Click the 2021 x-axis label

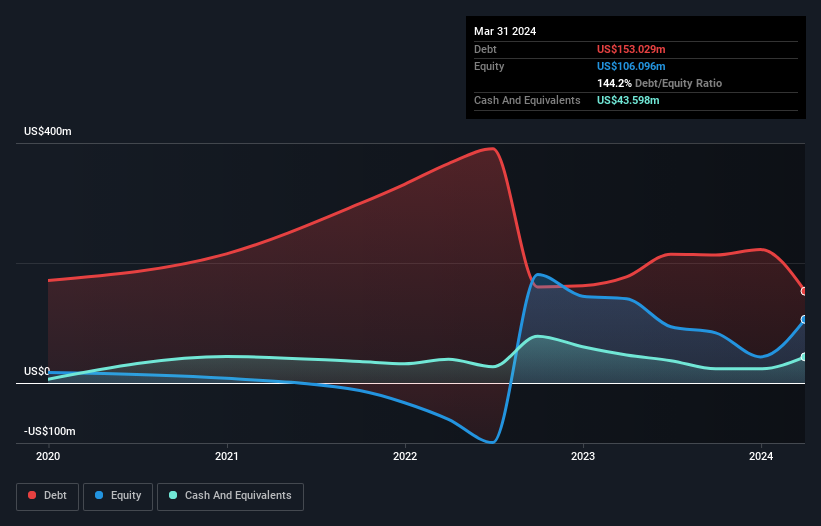[x=227, y=456]
